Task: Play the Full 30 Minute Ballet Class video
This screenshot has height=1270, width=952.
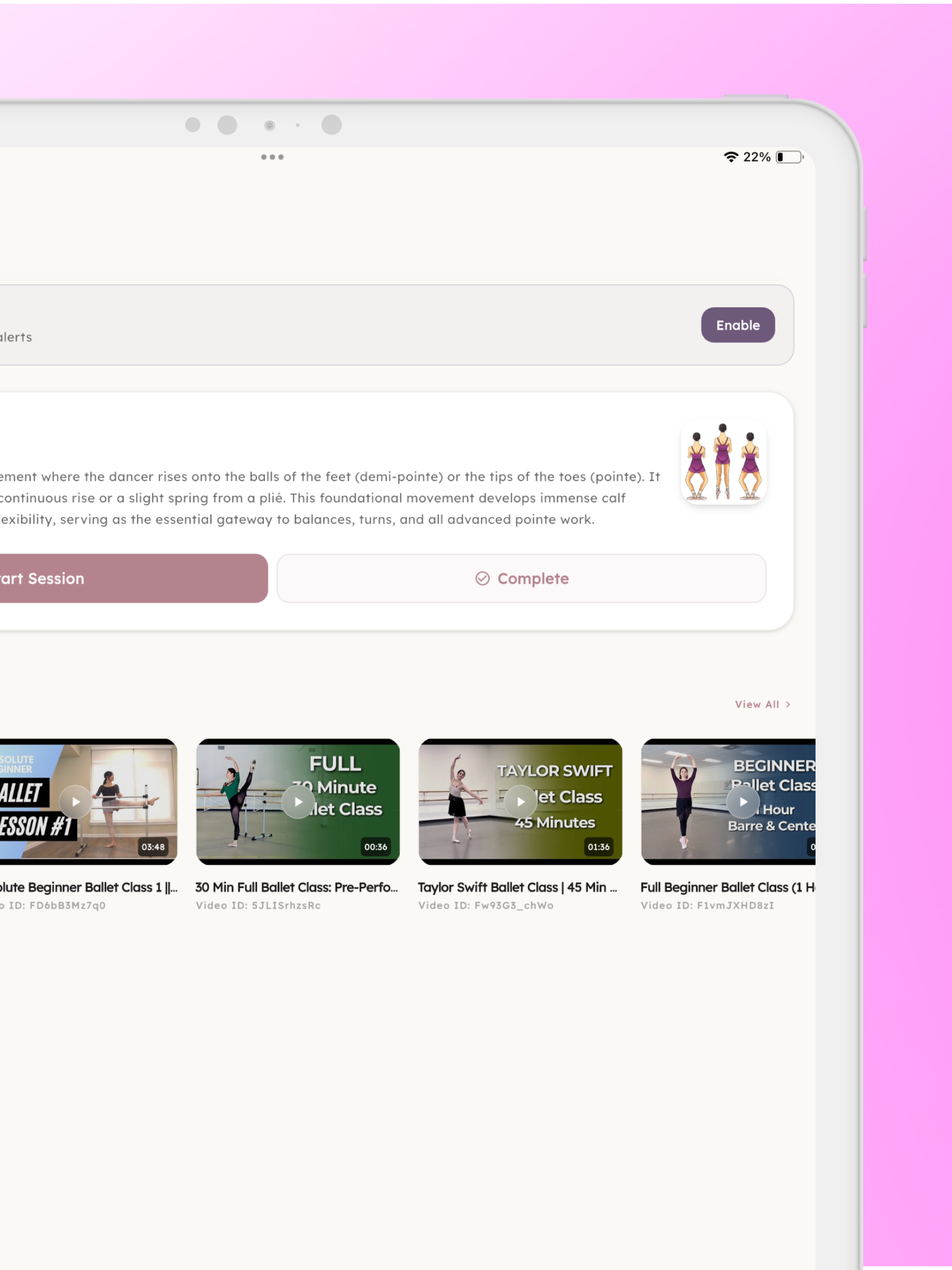Action: click(298, 802)
